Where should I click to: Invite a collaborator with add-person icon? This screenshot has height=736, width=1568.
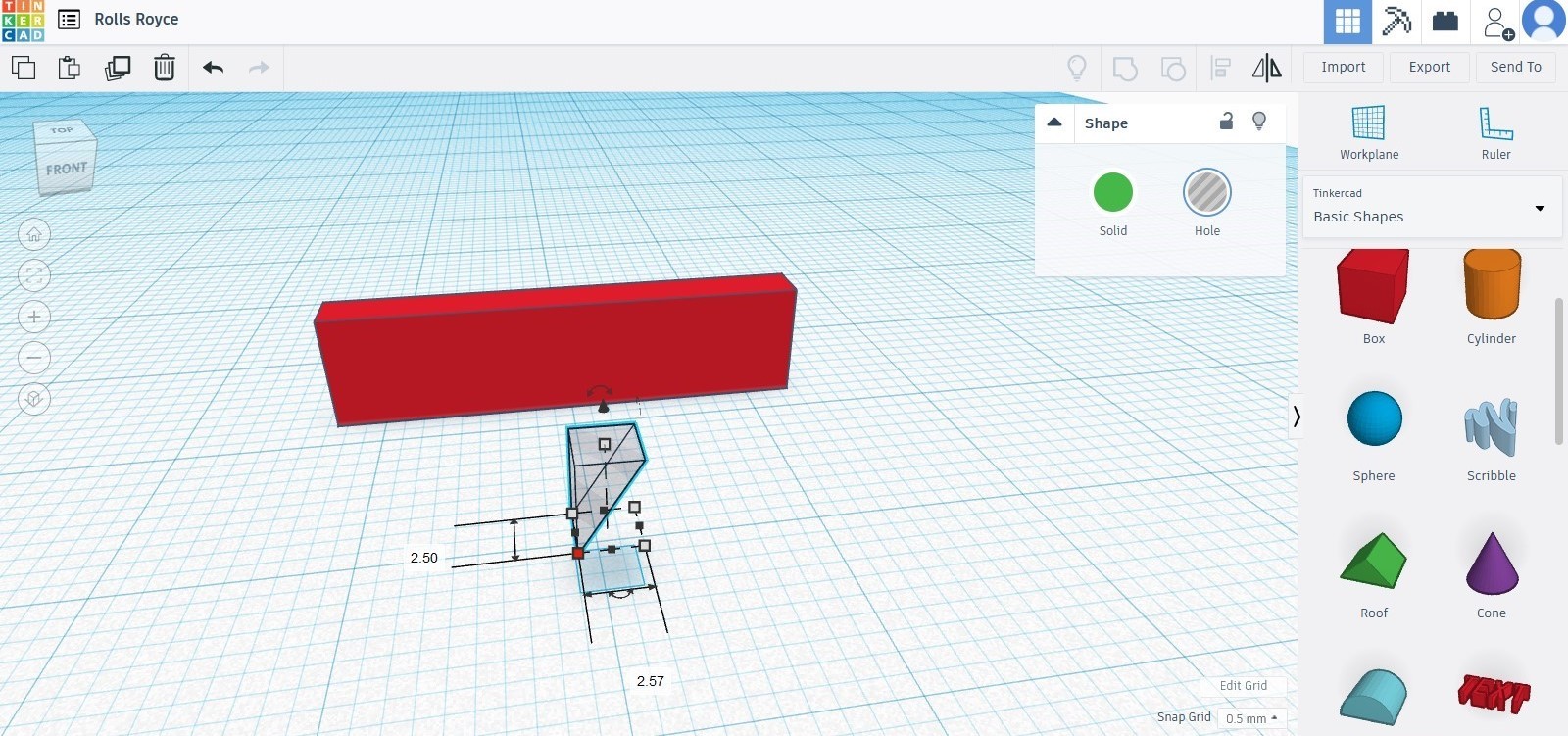point(1498,23)
